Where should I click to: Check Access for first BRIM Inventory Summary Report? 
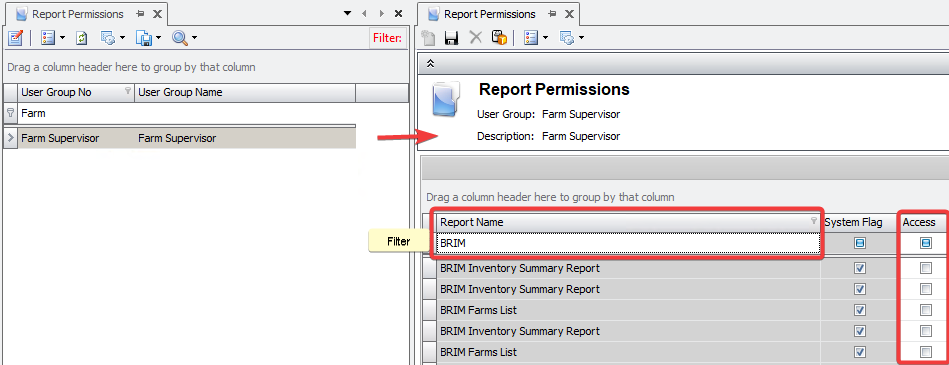pos(925,268)
